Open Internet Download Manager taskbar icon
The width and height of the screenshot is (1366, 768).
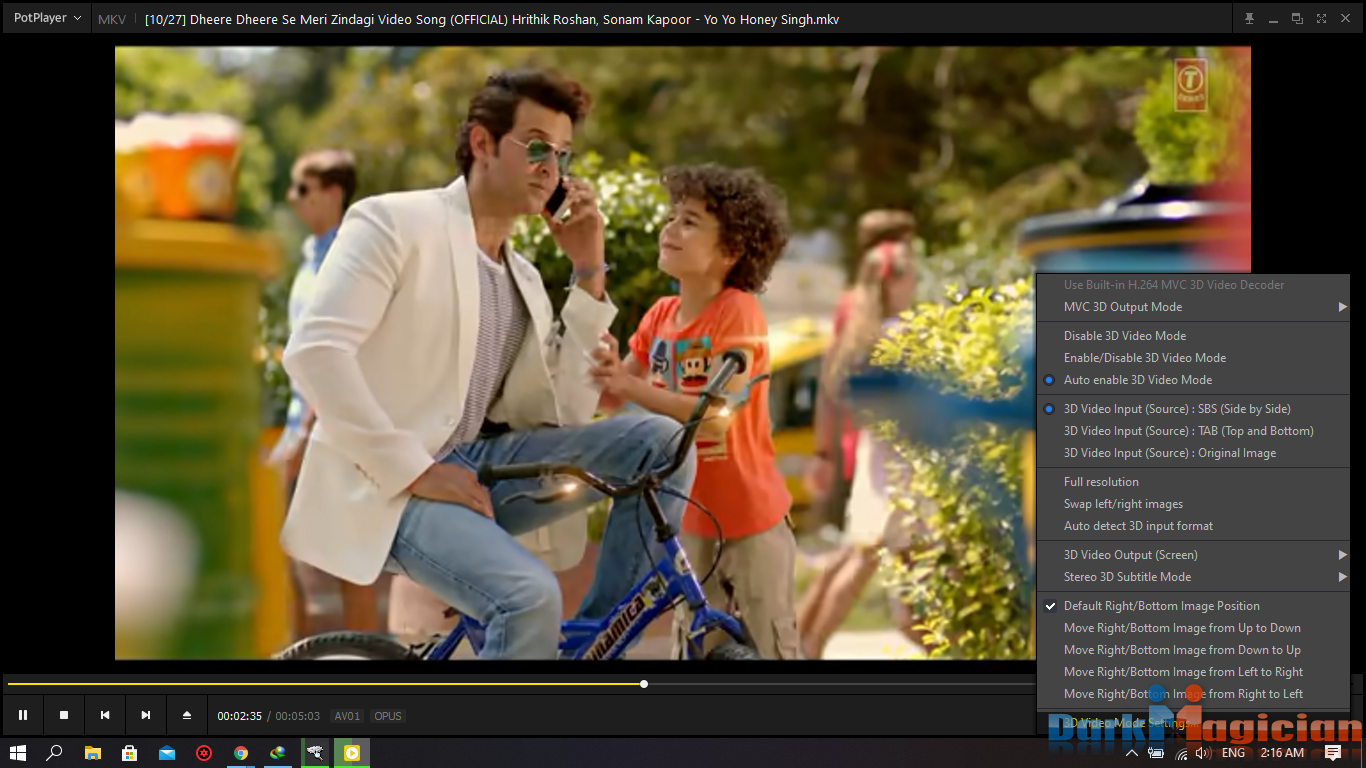pyautogui.click(x=278, y=753)
